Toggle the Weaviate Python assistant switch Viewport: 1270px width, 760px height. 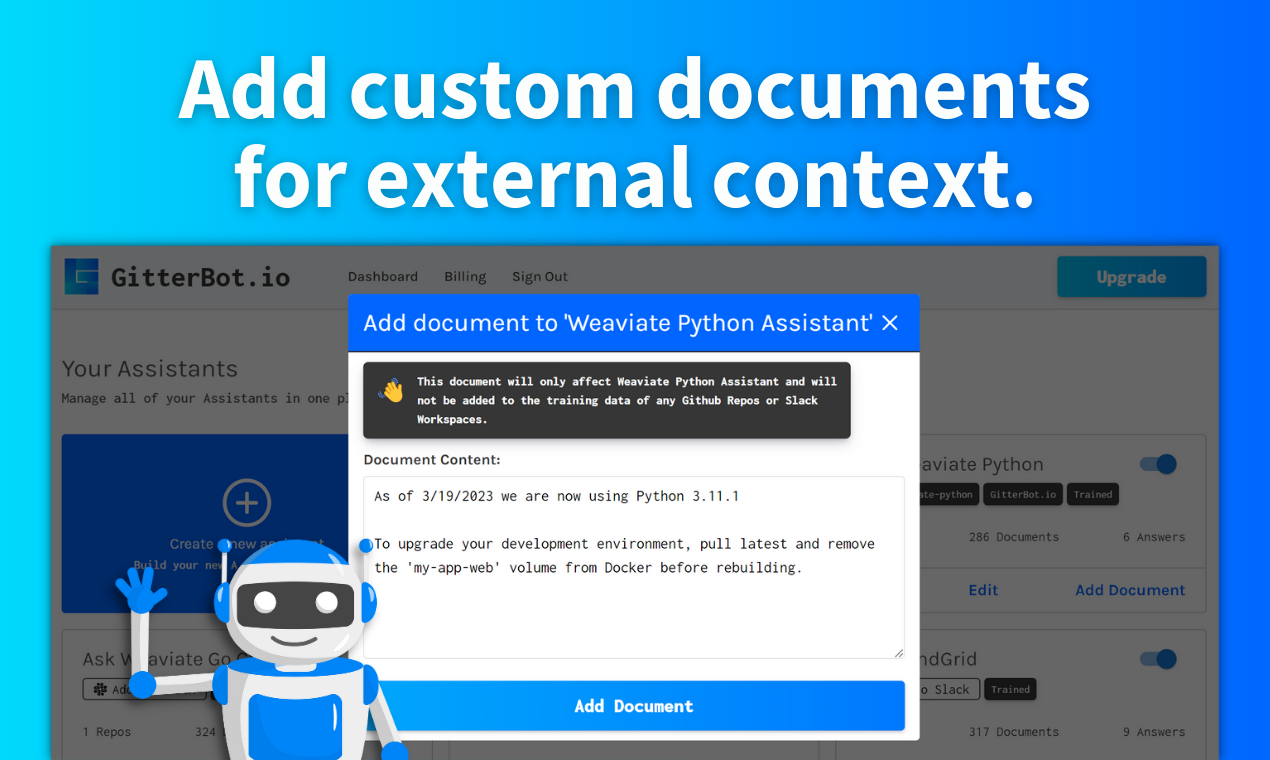click(1159, 464)
